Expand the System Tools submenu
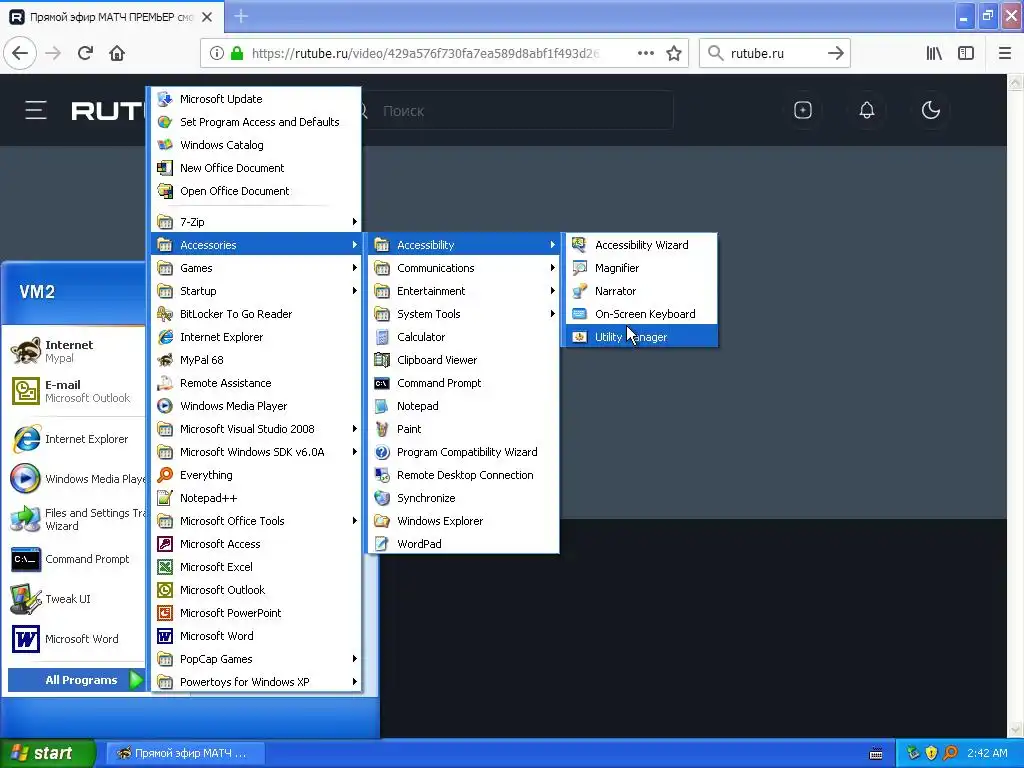This screenshot has height=768, width=1024. point(463,314)
